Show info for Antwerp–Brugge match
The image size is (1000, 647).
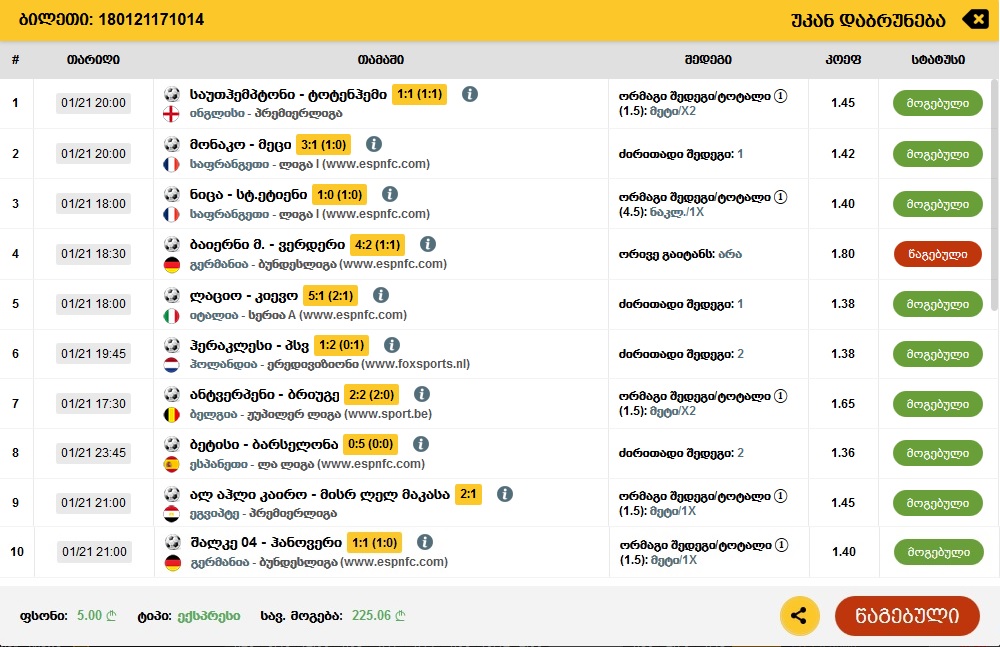[x=422, y=395]
